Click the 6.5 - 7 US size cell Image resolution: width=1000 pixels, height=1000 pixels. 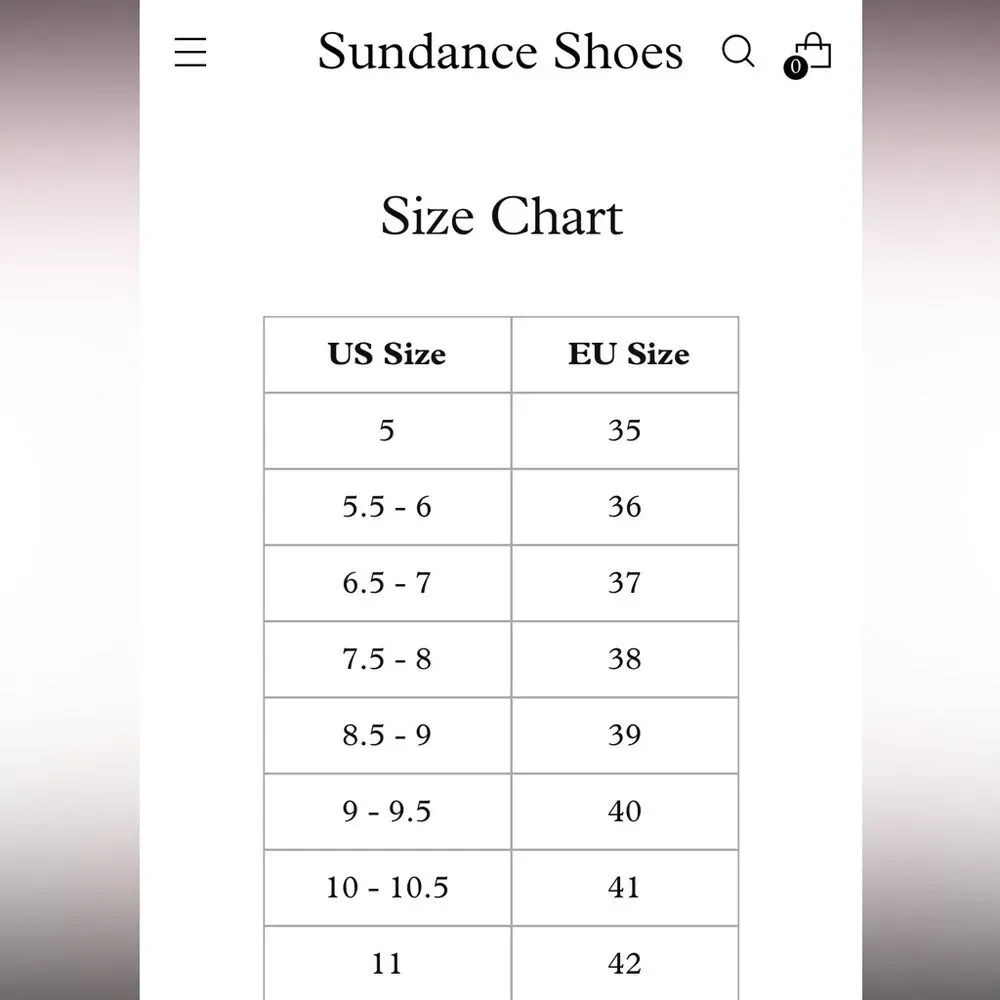pyautogui.click(x=387, y=583)
